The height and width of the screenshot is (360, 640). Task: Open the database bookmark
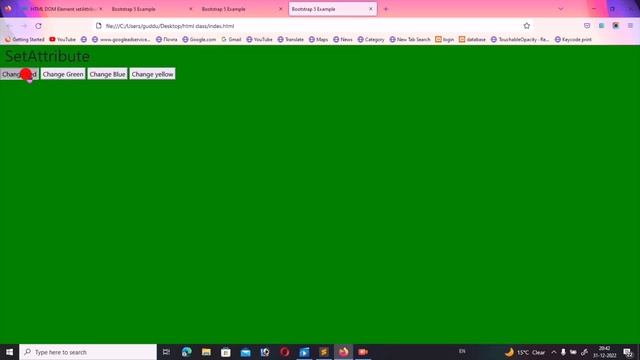tap(472, 40)
